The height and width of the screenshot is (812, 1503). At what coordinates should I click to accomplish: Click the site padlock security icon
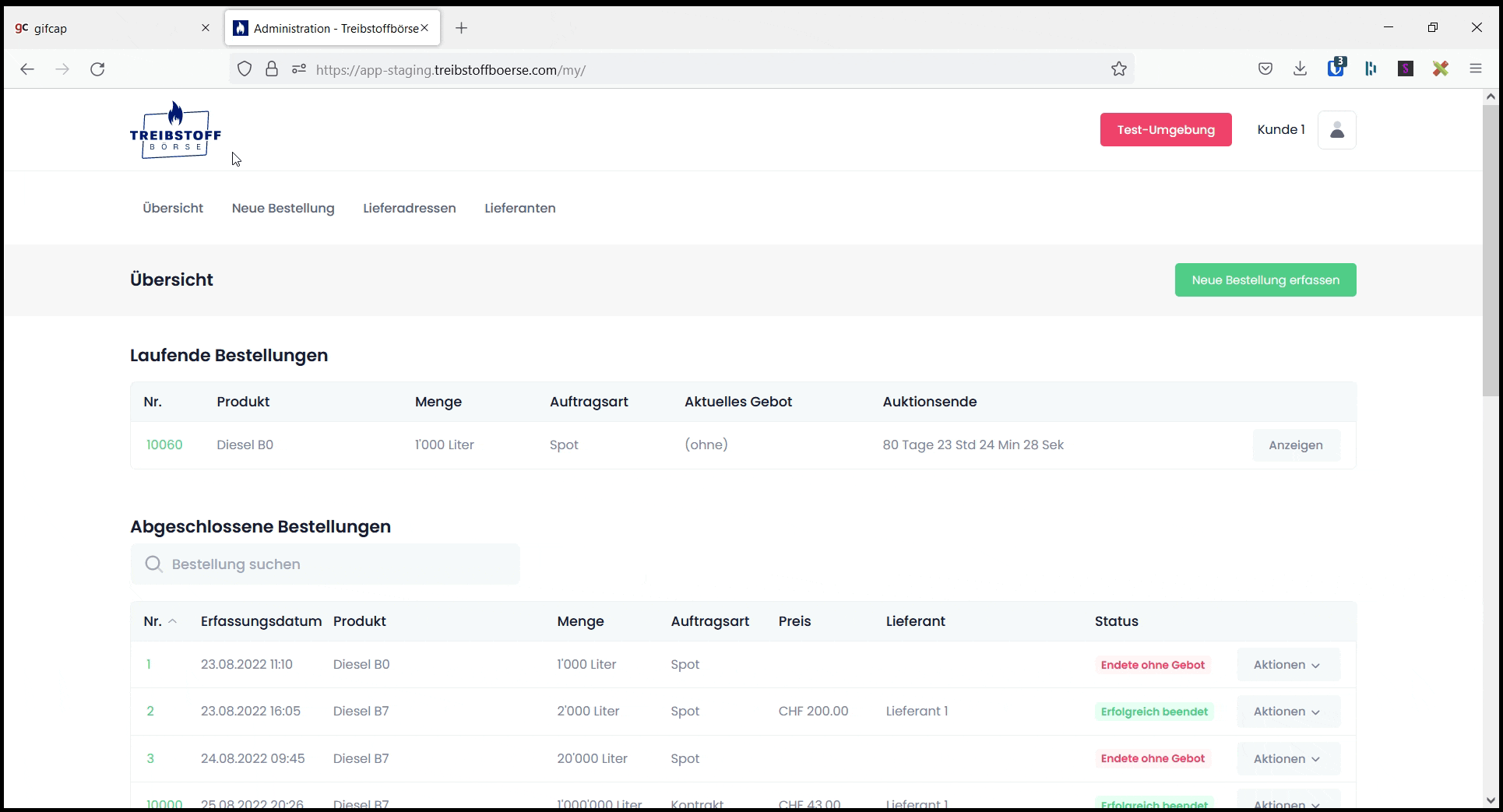click(x=271, y=69)
